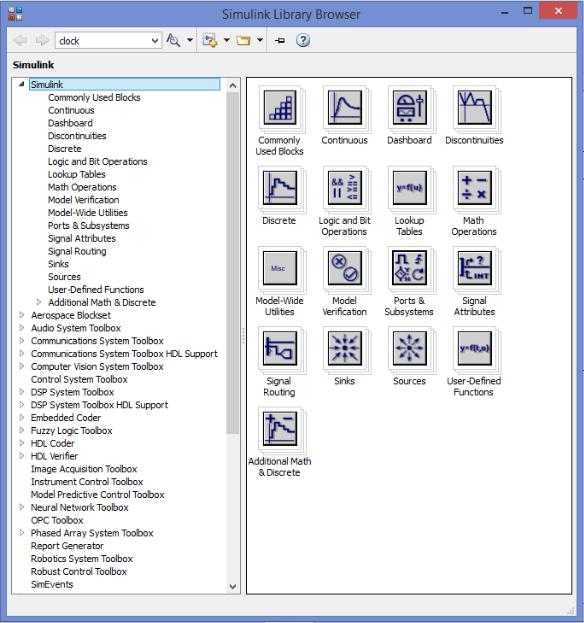Select Sources in the library tree
The image size is (584, 623).
click(x=64, y=277)
